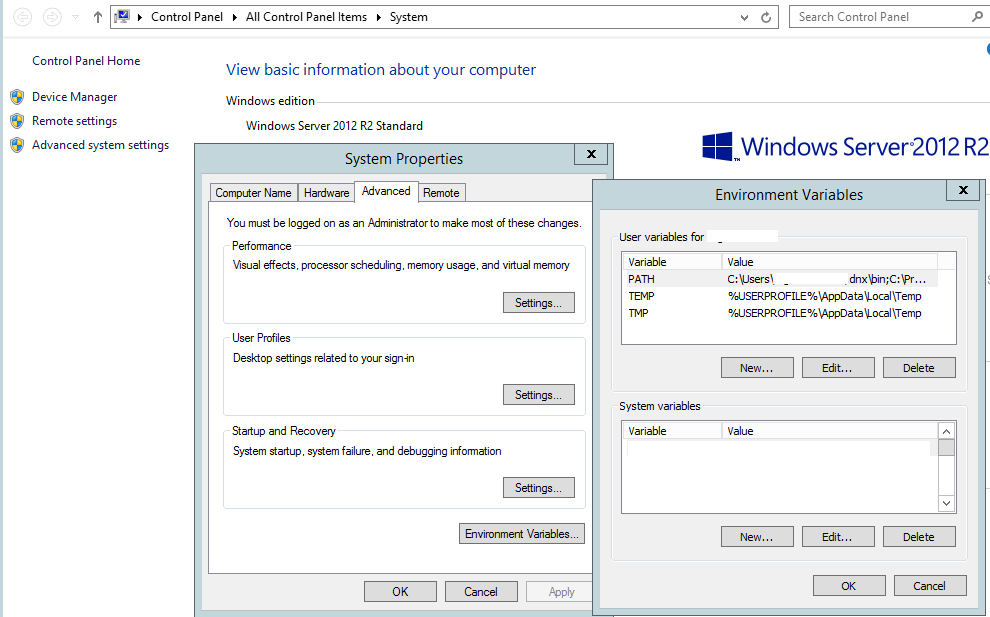Cancel the Environment Variables dialog
This screenshot has width=990, height=617.
pyautogui.click(x=930, y=586)
